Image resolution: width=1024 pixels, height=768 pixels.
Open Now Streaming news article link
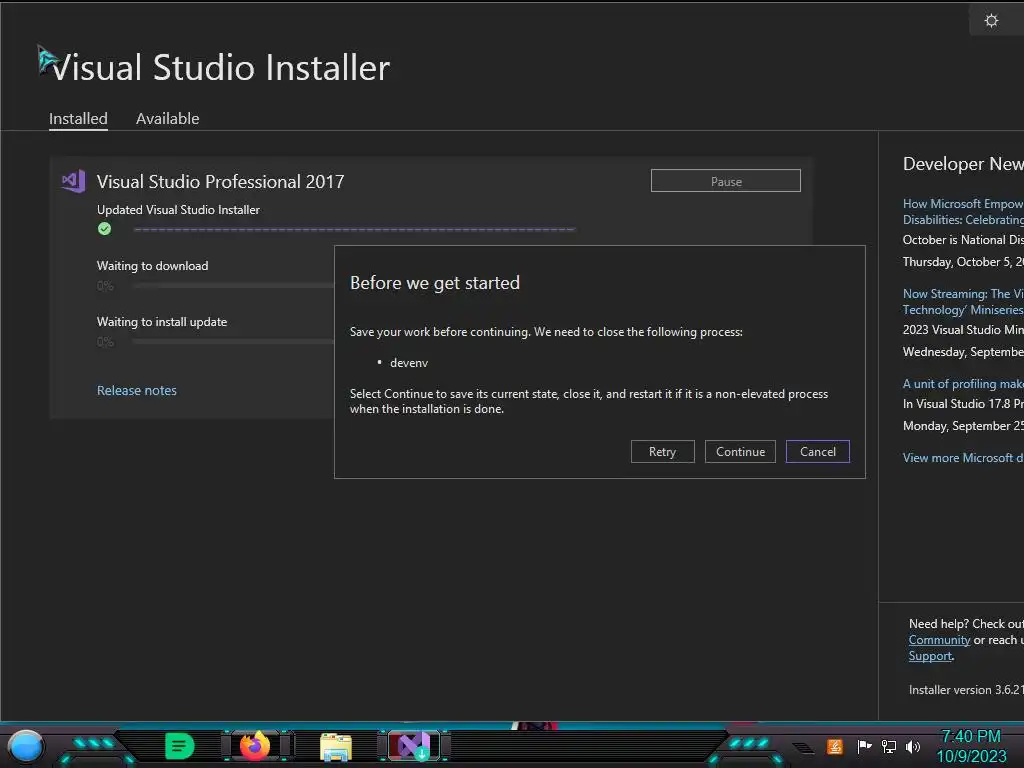tap(963, 302)
